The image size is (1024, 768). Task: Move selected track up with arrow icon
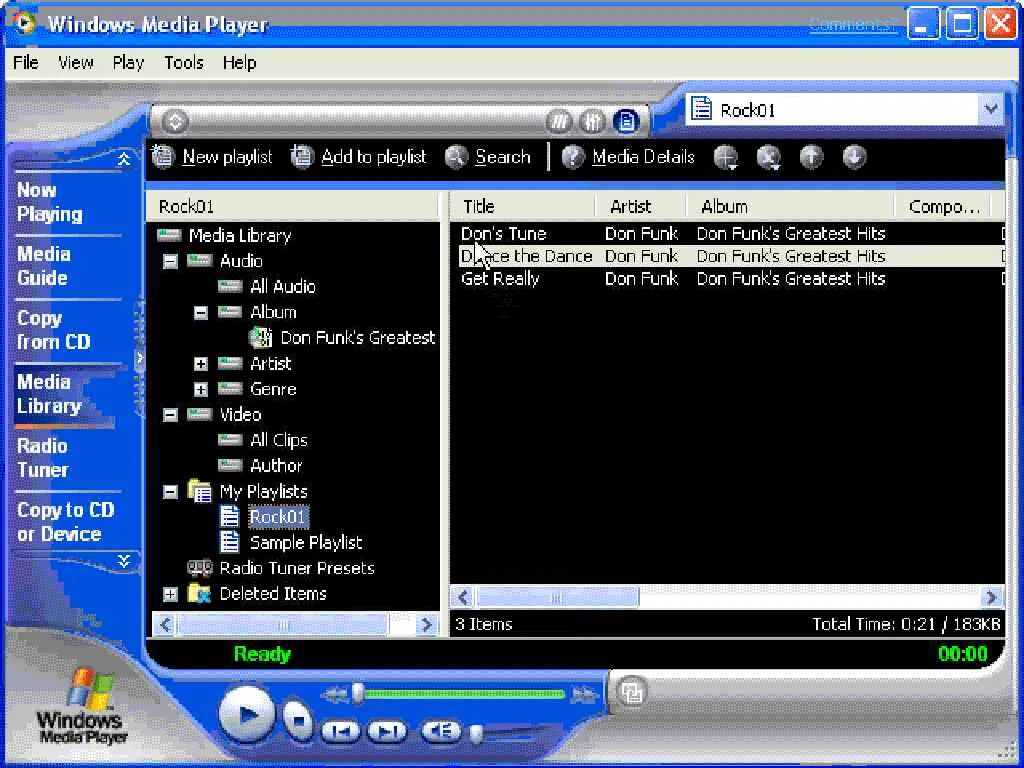pyautogui.click(x=812, y=157)
